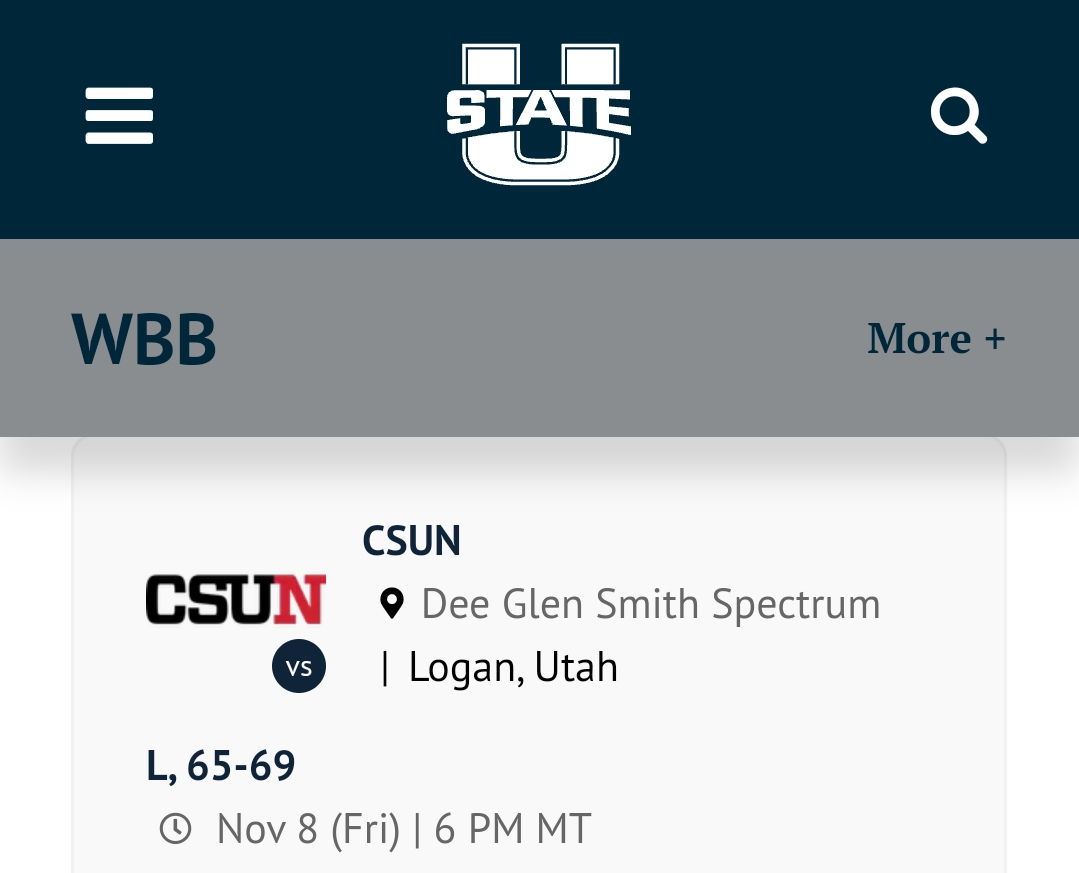Viewport: 1079px width, 873px height.
Task: Click the clock icon beside game date
Action: coord(175,828)
